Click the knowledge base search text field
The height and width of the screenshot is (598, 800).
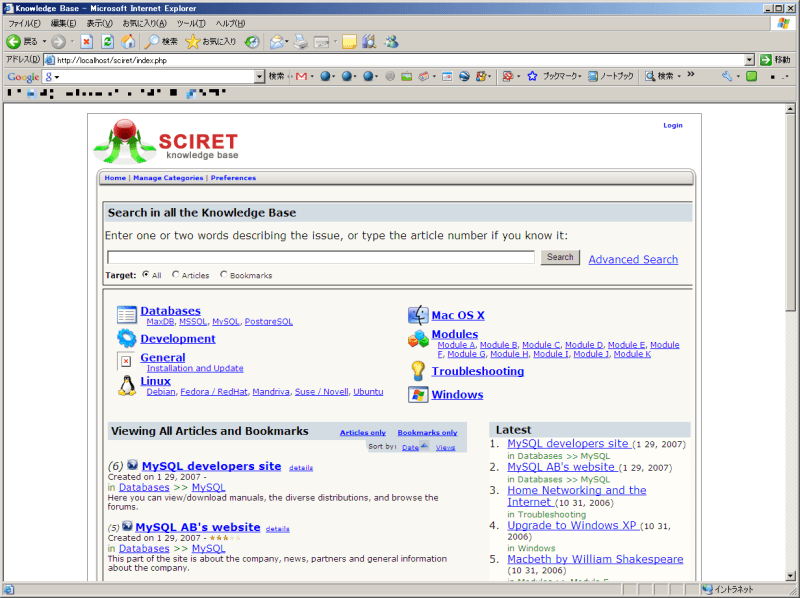pyautogui.click(x=320, y=258)
